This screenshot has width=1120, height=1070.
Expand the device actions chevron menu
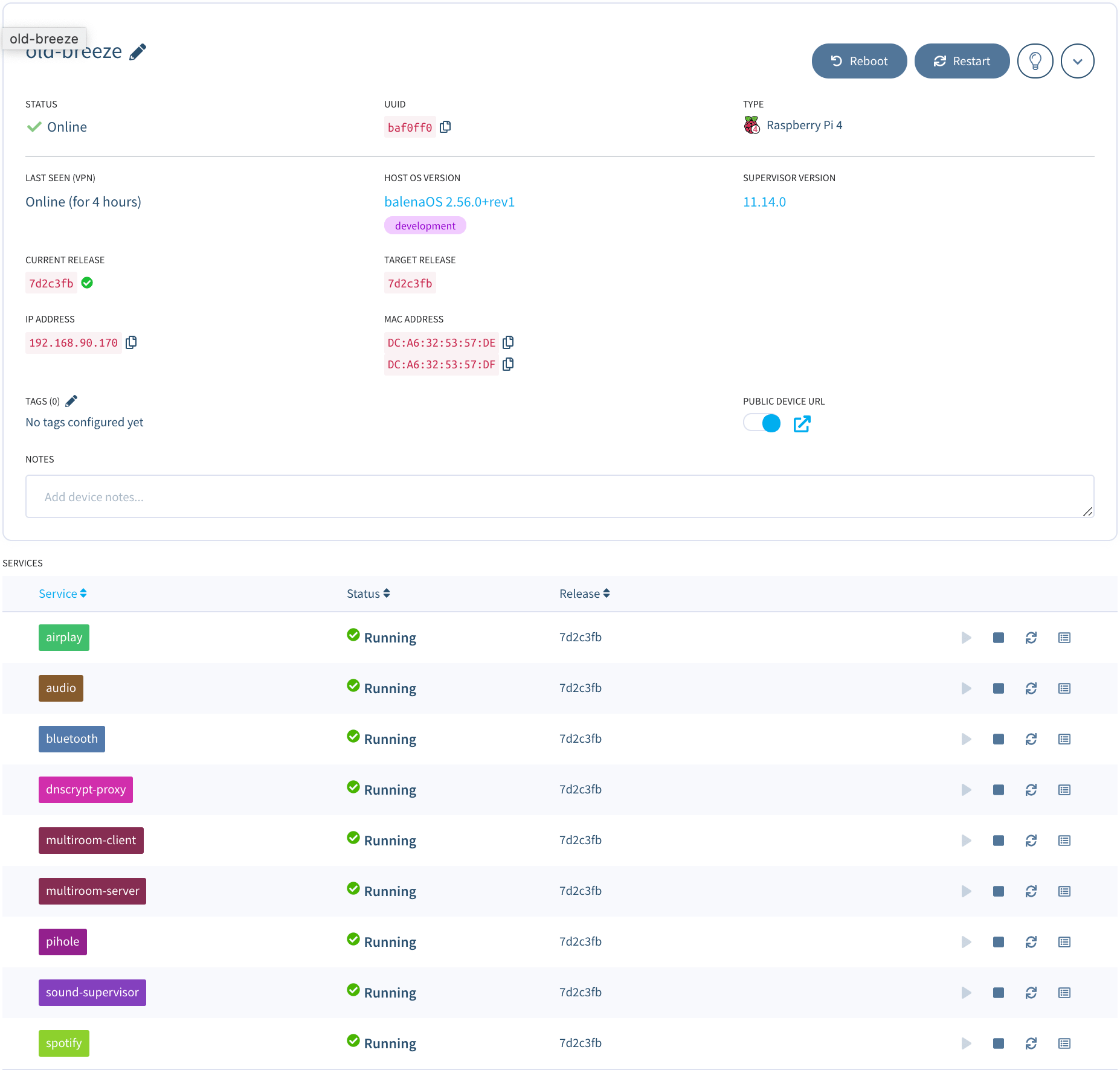point(1077,61)
